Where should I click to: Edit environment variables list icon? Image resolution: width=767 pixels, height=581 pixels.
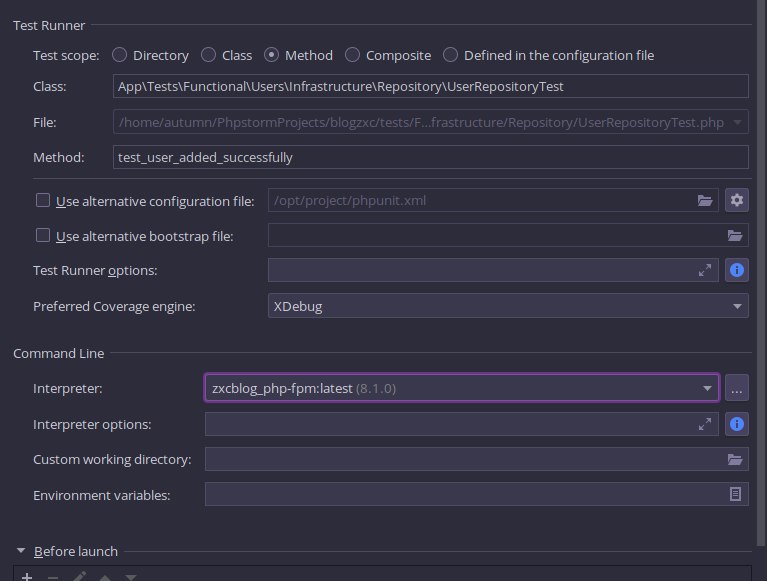tap(735, 494)
